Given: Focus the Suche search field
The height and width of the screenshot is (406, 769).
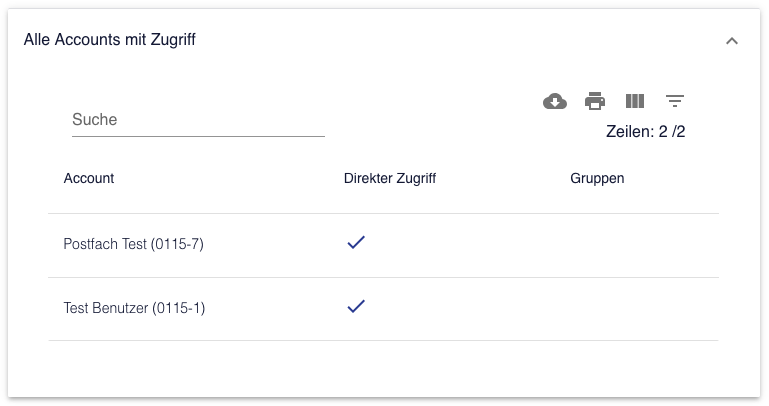Looking at the screenshot, I should (198, 120).
